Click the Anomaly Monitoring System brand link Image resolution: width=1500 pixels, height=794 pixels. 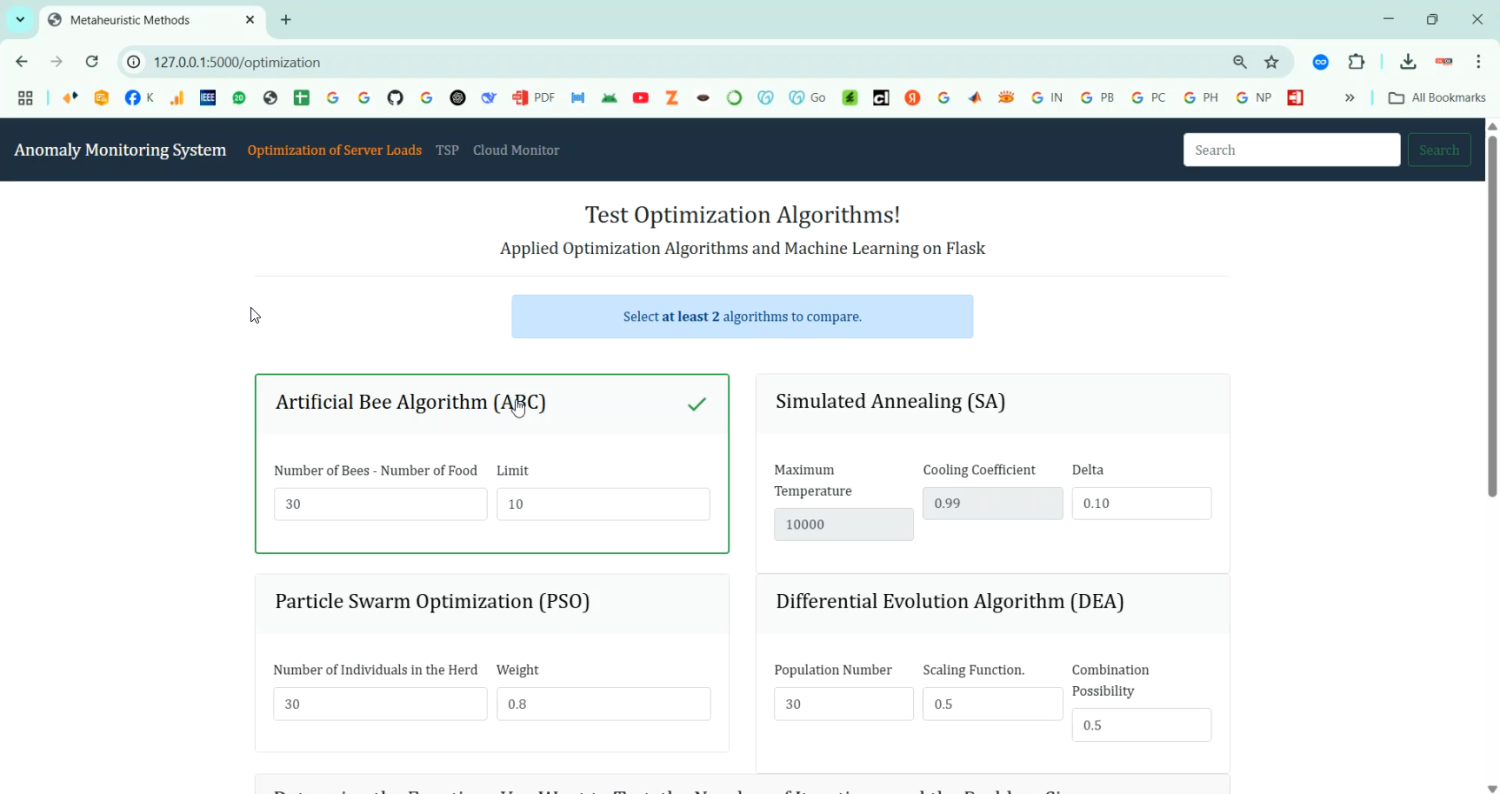point(120,150)
